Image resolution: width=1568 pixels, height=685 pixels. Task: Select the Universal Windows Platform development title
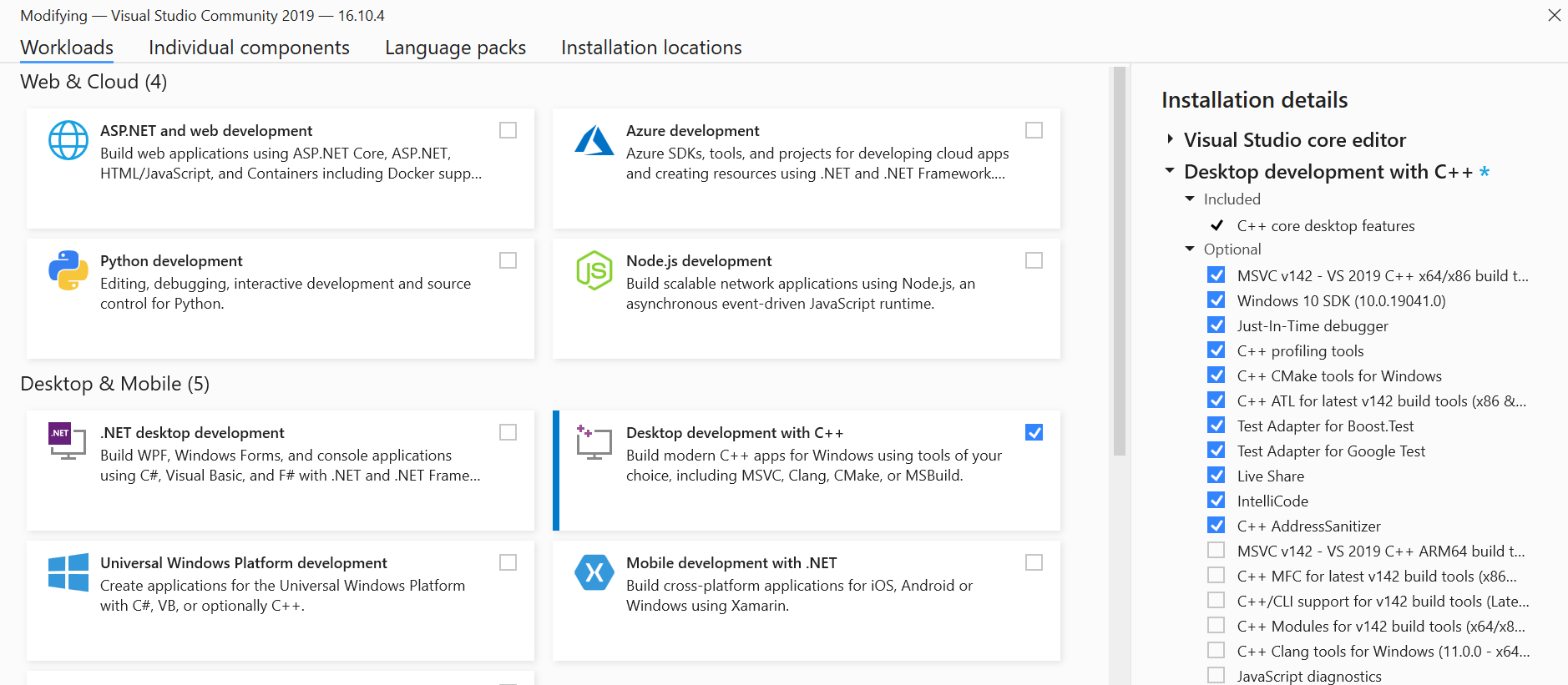click(244, 563)
